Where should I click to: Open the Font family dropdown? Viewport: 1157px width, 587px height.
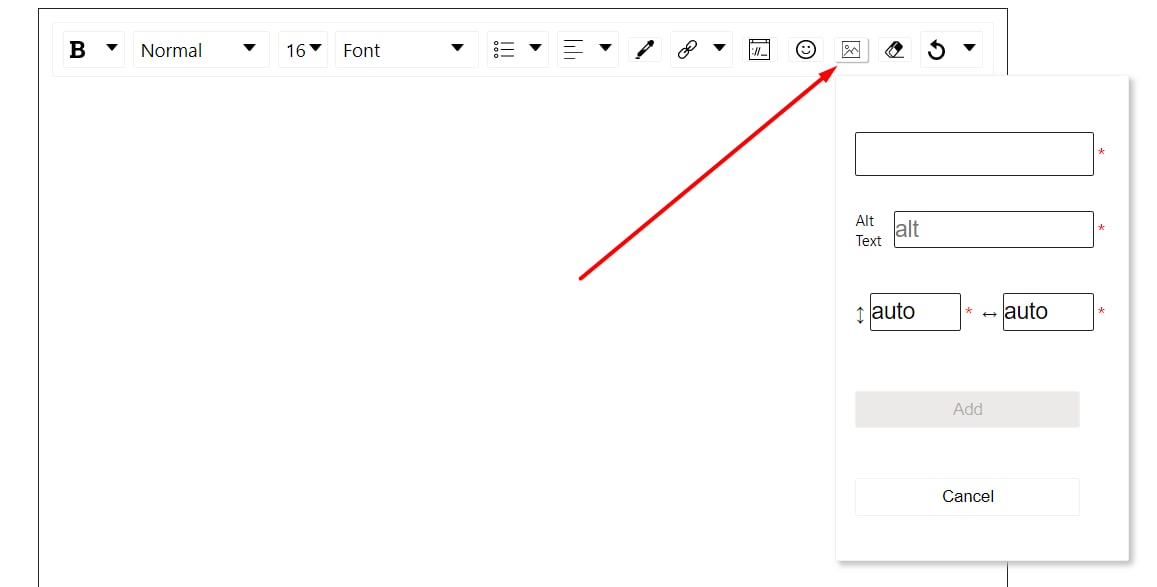point(407,49)
